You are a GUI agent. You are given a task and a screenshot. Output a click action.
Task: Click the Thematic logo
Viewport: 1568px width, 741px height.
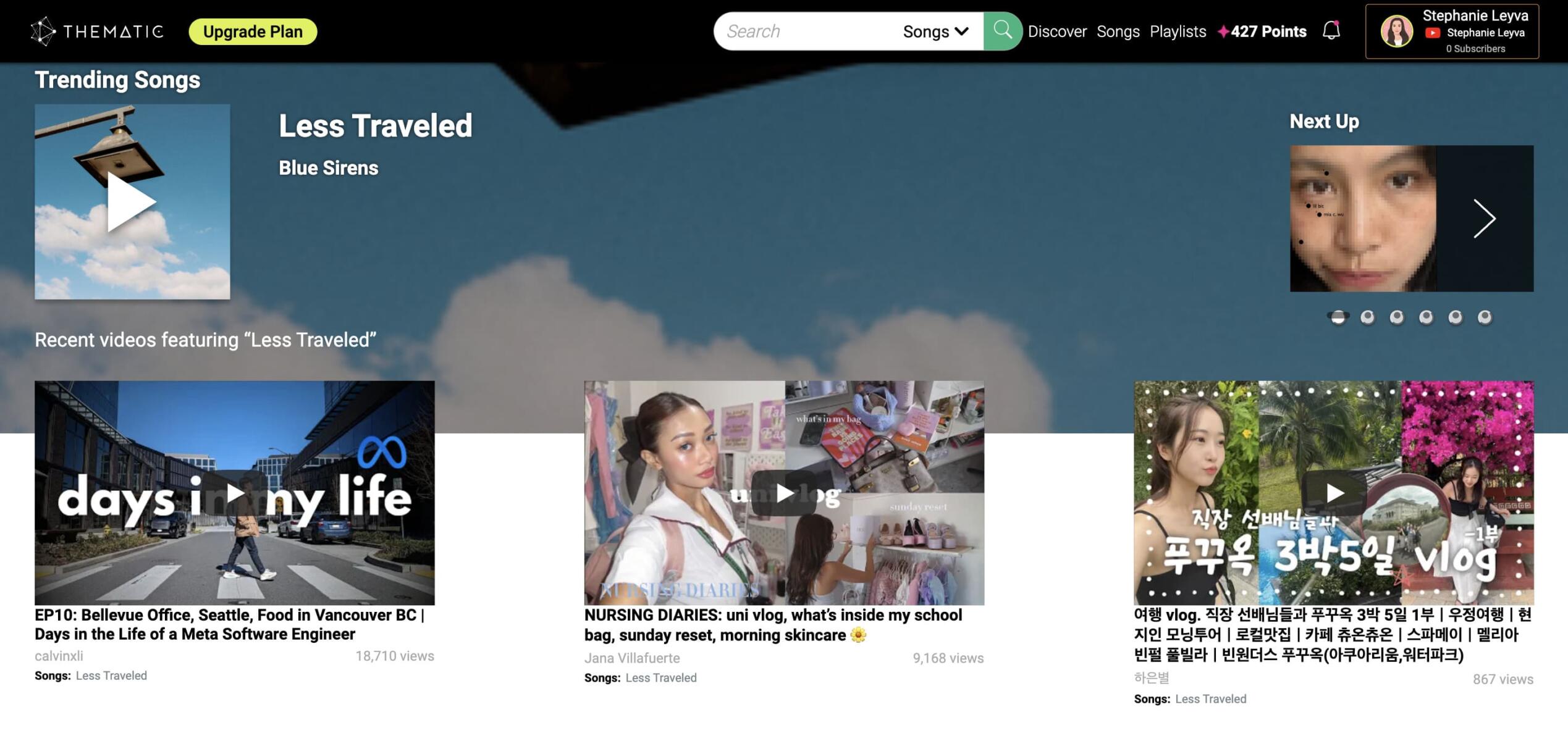[97, 31]
